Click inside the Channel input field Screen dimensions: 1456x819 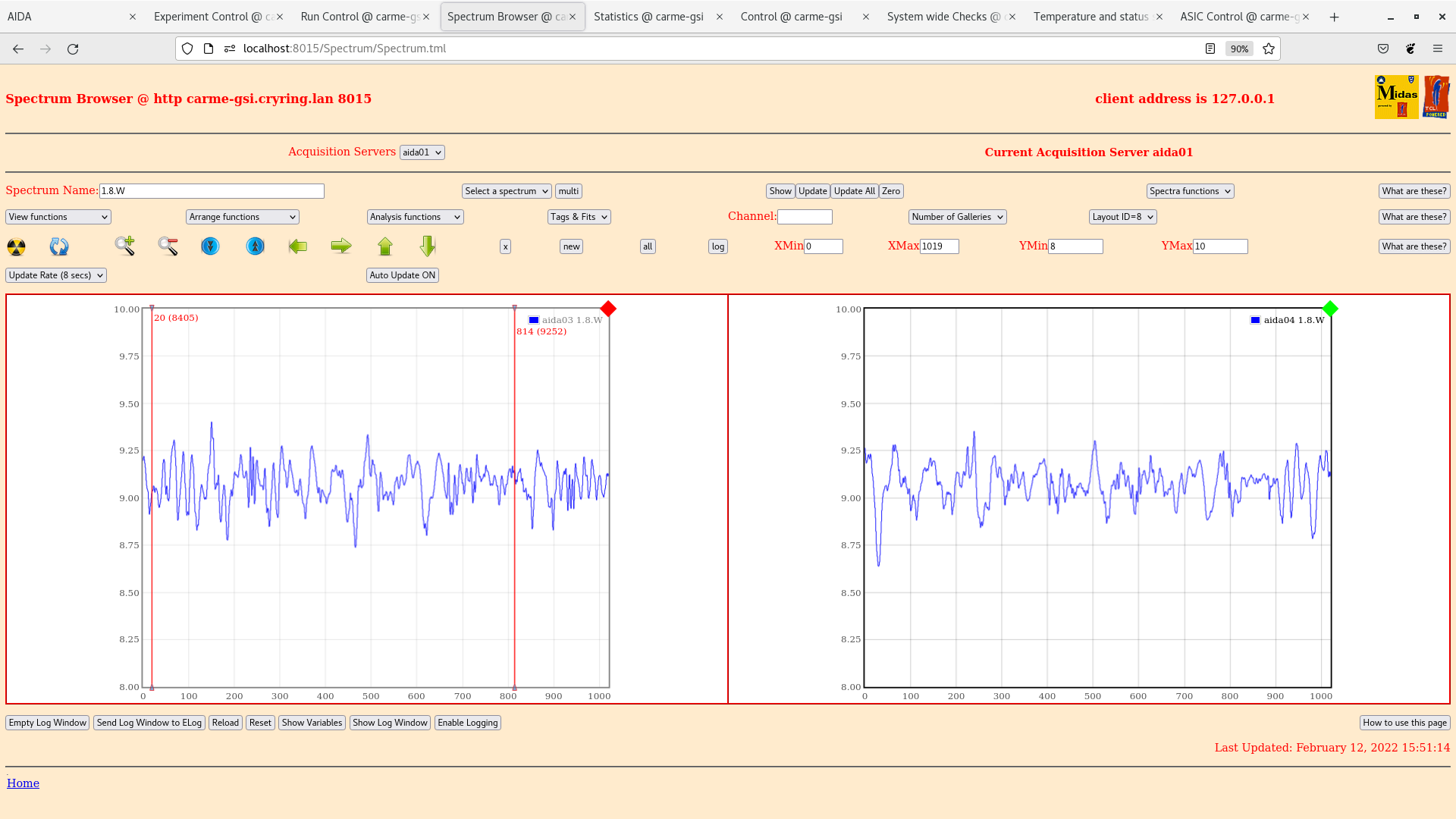[805, 216]
